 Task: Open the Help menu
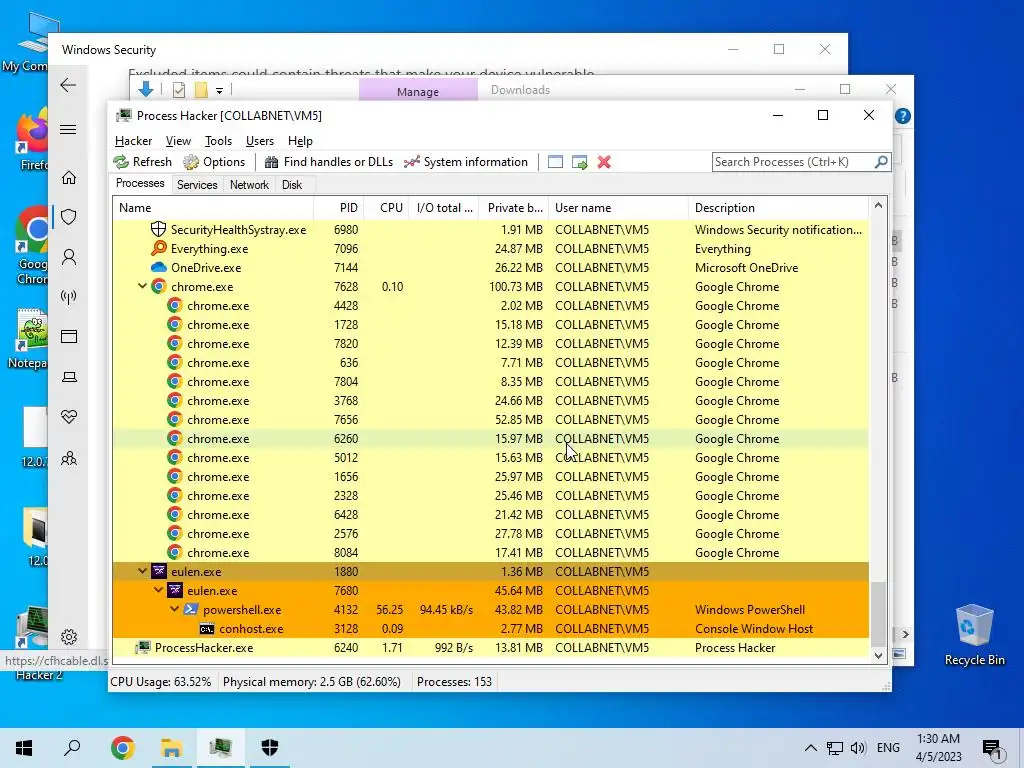[x=300, y=141]
